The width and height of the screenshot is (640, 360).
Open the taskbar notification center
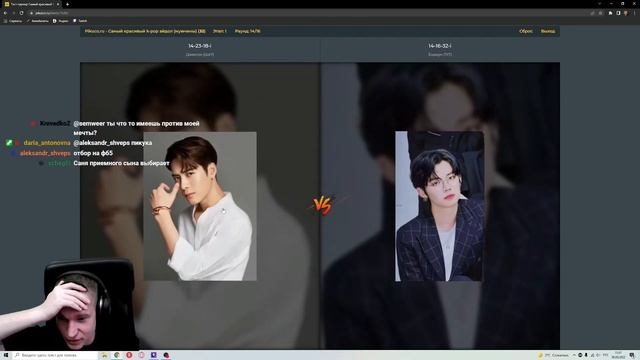pos(632,355)
